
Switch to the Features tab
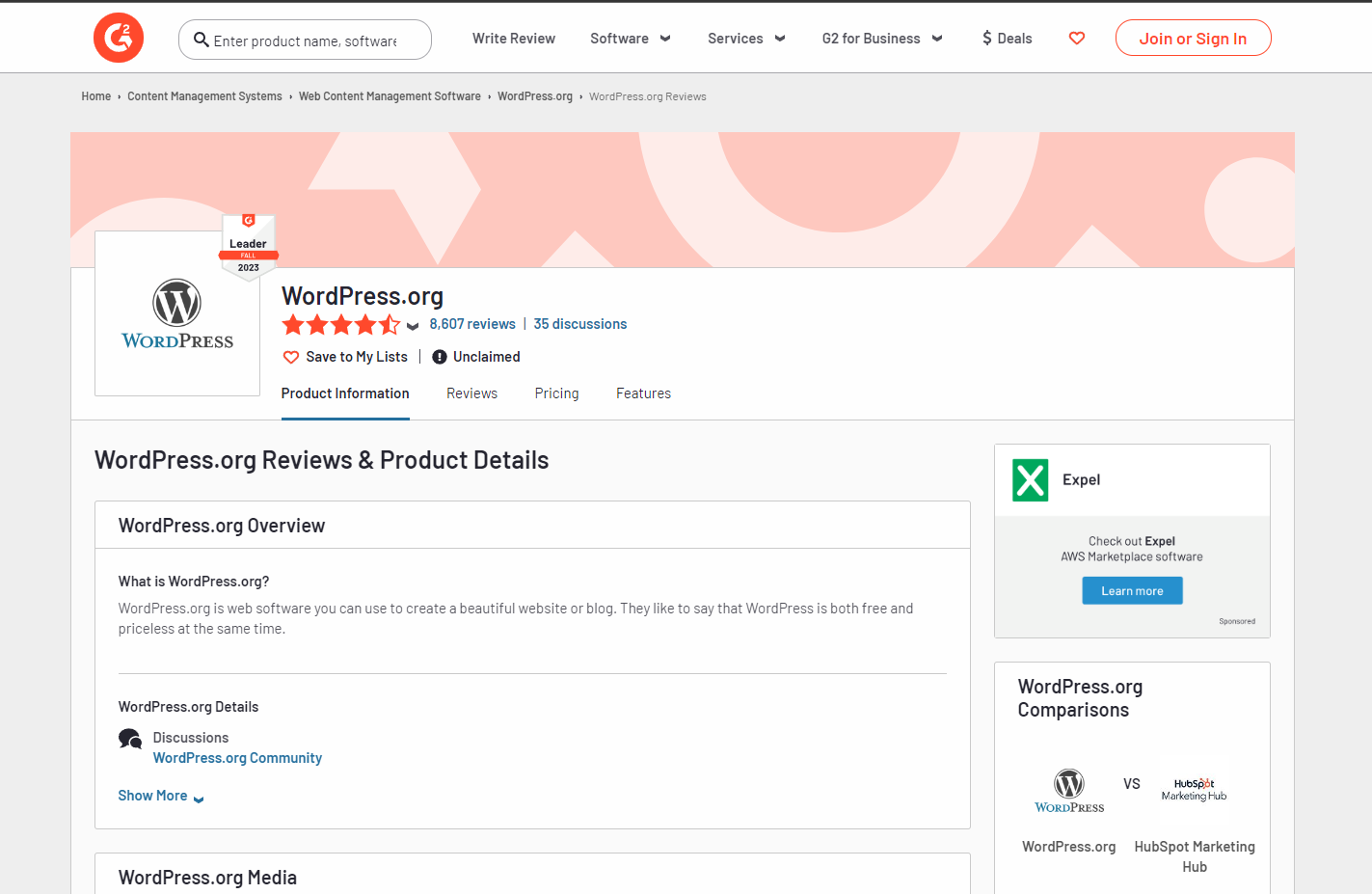tap(644, 393)
